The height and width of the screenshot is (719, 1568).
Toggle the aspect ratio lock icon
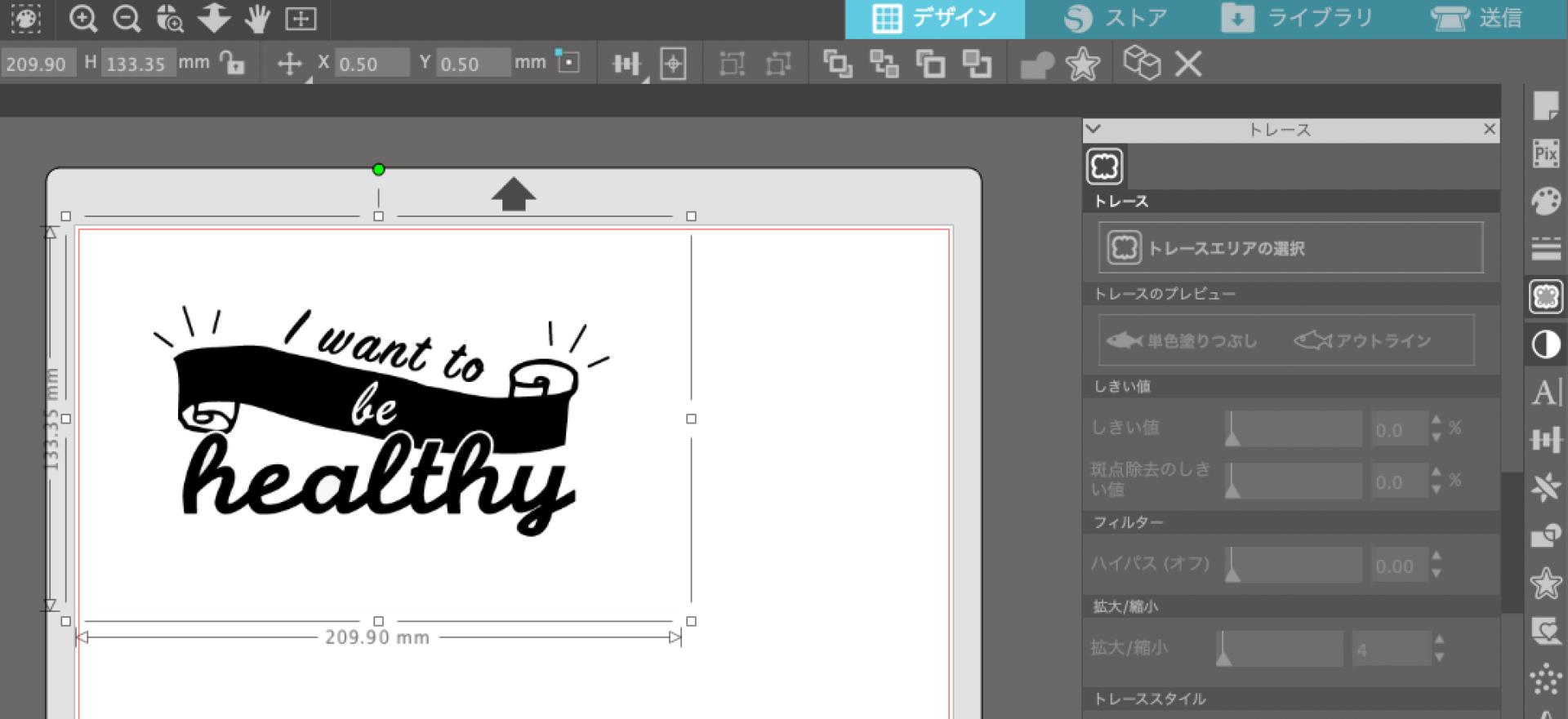click(x=233, y=63)
